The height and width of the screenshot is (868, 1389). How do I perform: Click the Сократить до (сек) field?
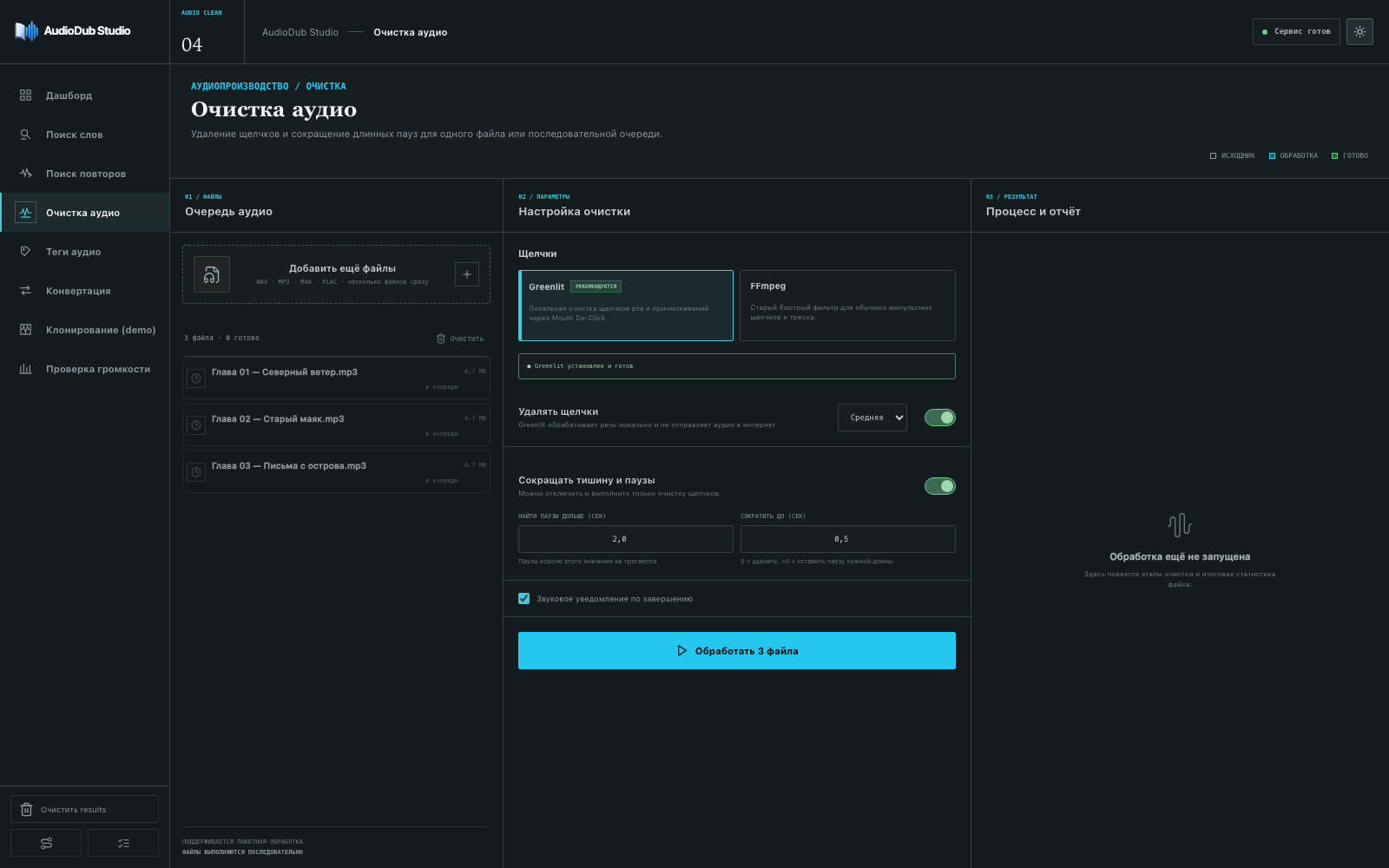[x=847, y=539]
